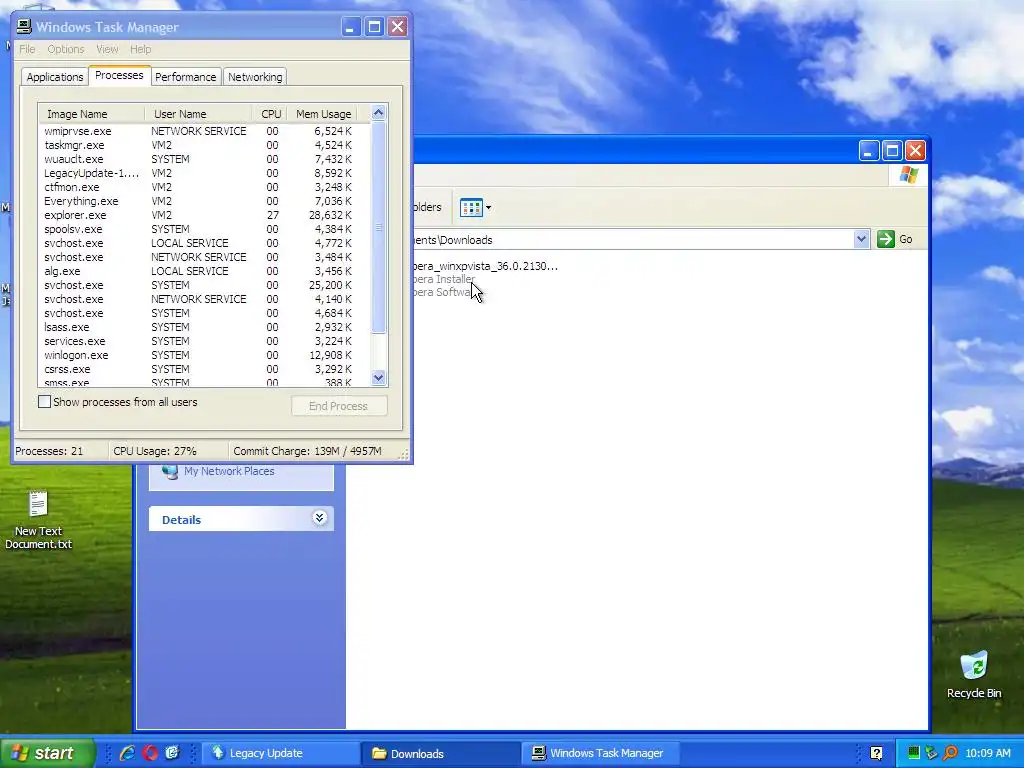Sort processes by CPU column
1024x768 pixels.
click(x=269, y=114)
